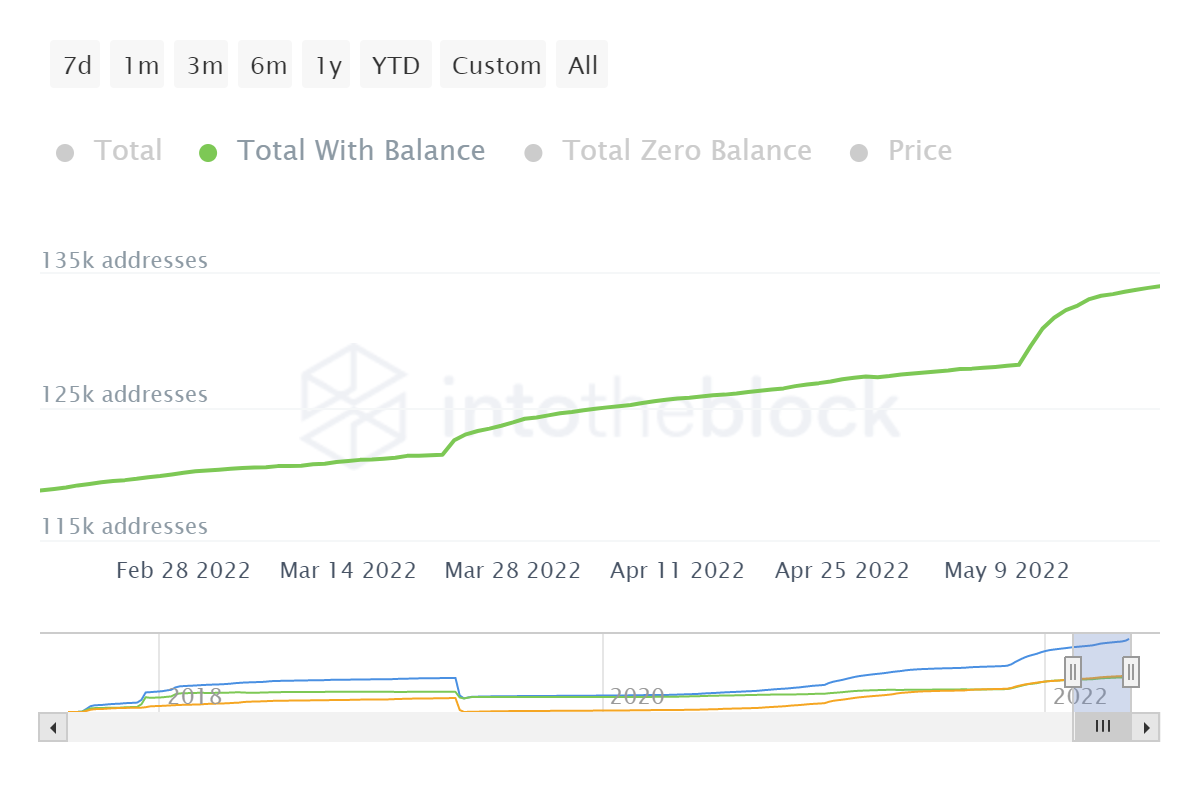The image size is (1200, 800).
Task: Switch to 3m time range
Action: 204,66
